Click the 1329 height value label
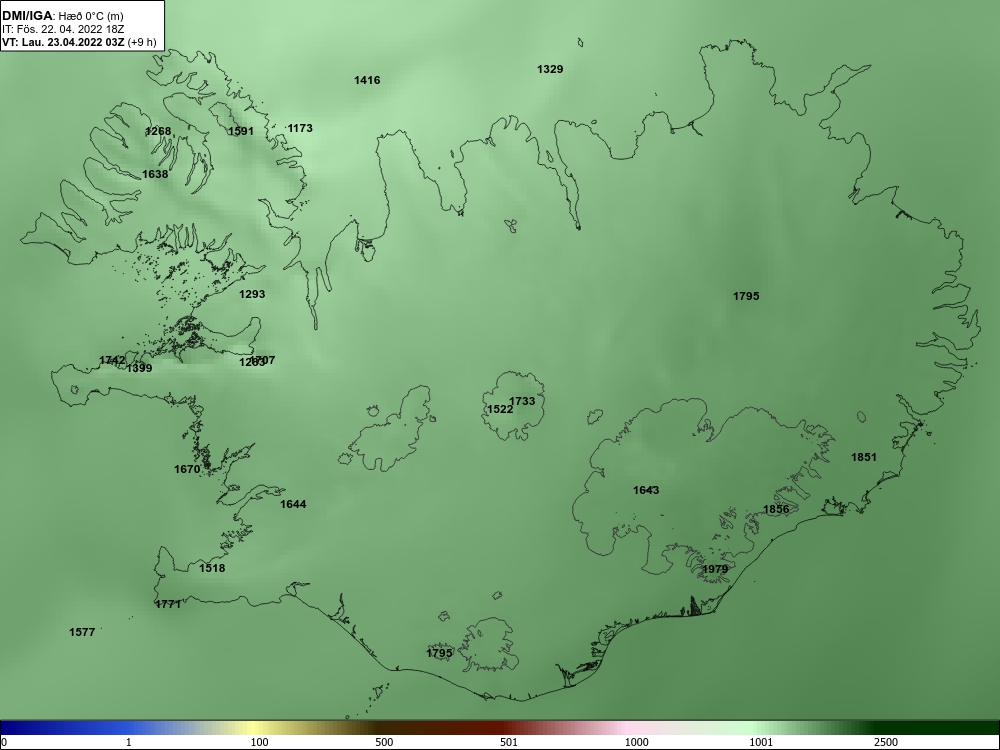1000x750 pixels. (x=550, y=70)
